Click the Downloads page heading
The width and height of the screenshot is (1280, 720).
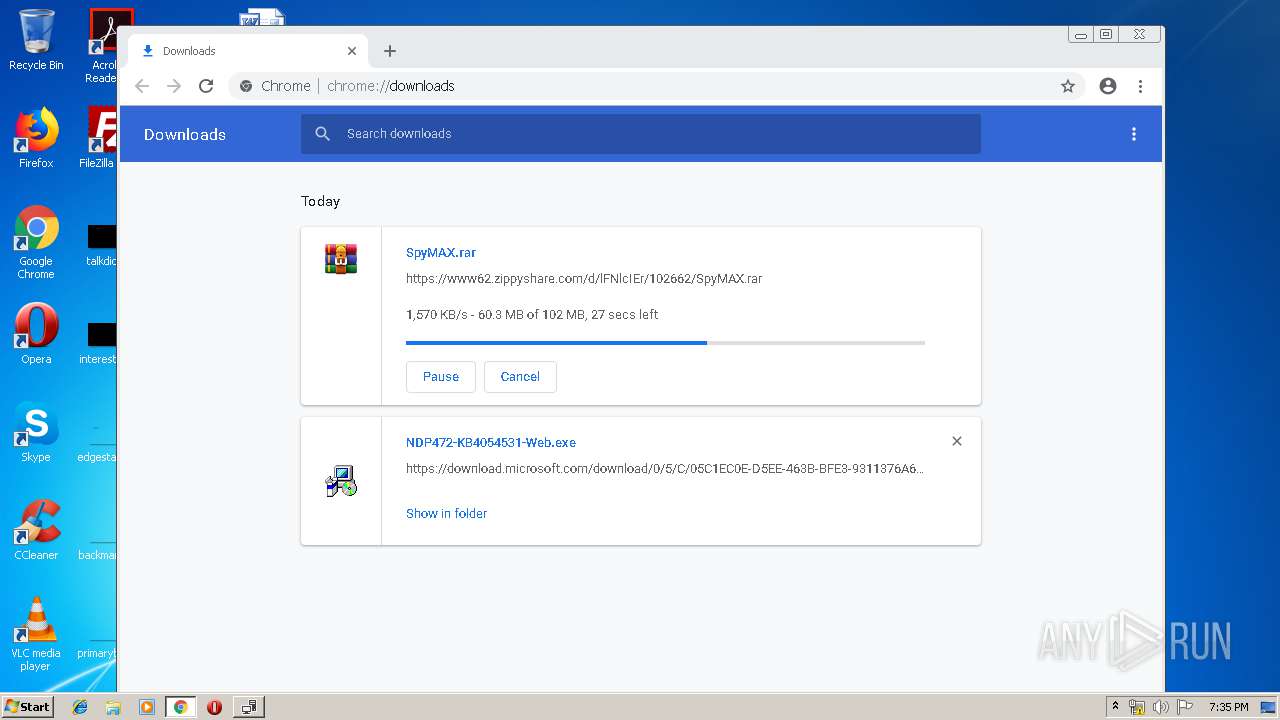tap(185, 135)
